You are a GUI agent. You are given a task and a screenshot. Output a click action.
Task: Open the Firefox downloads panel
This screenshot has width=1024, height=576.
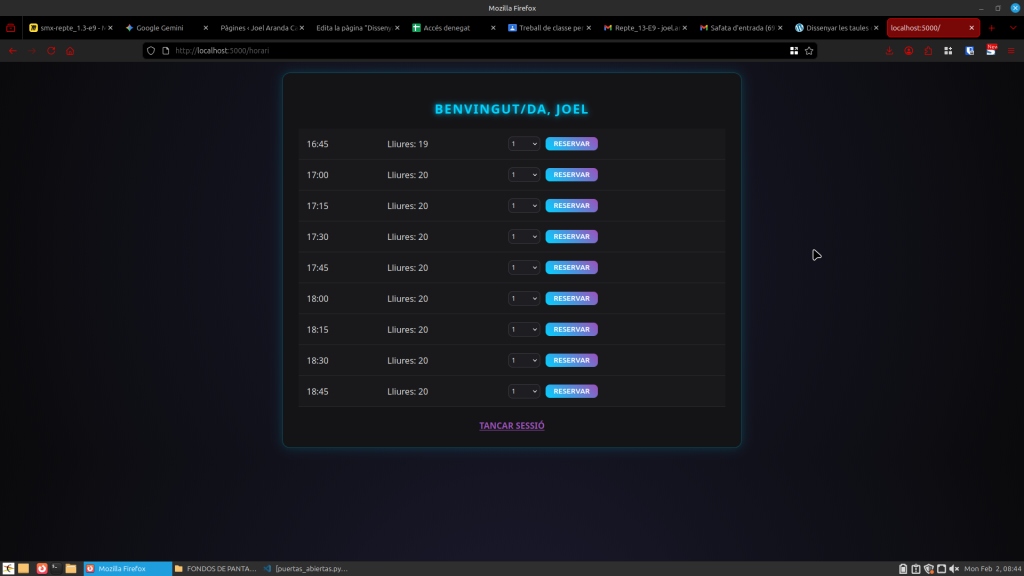(889, 50)
